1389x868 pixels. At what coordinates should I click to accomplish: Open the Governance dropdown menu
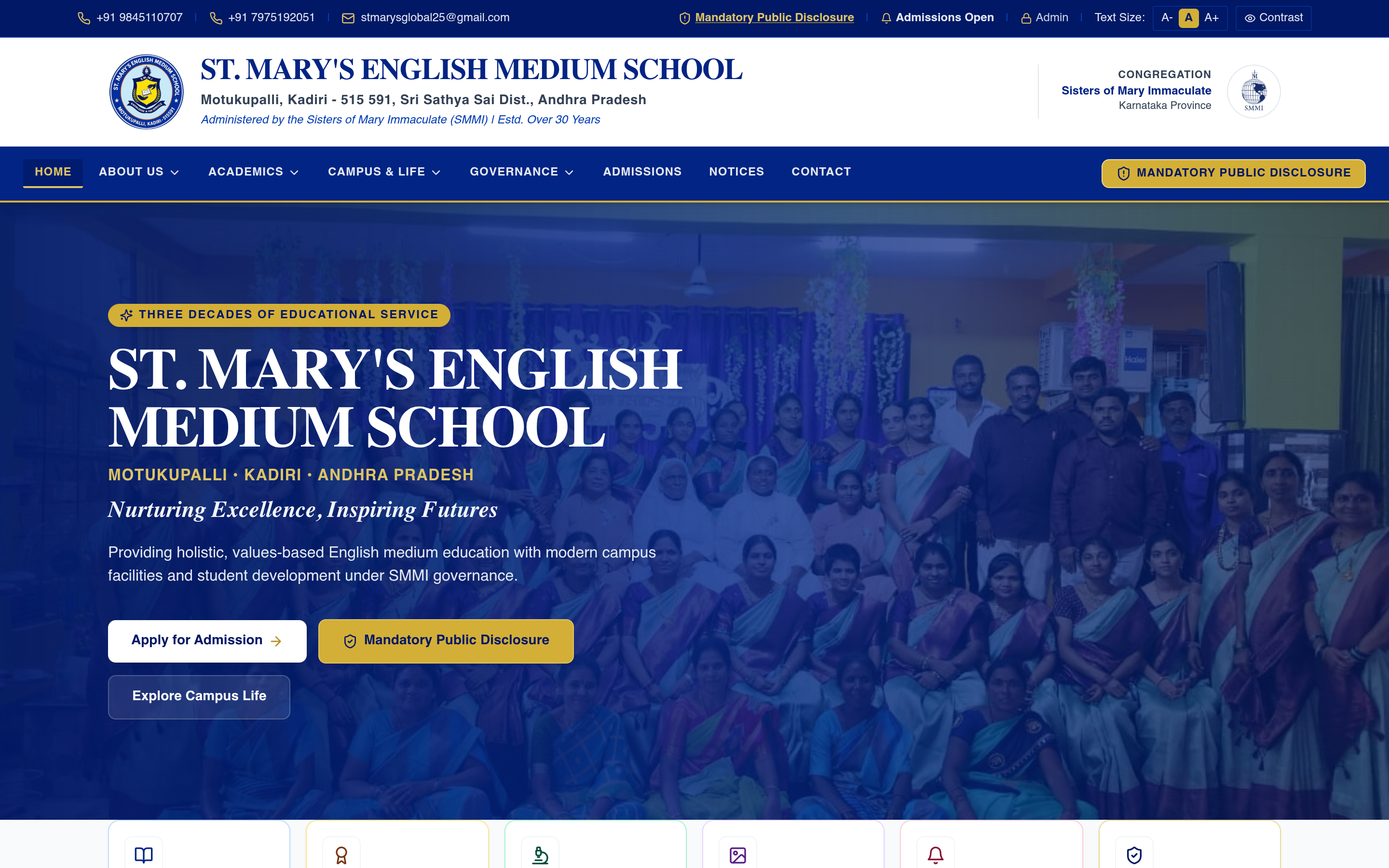[x=521, y=172]
